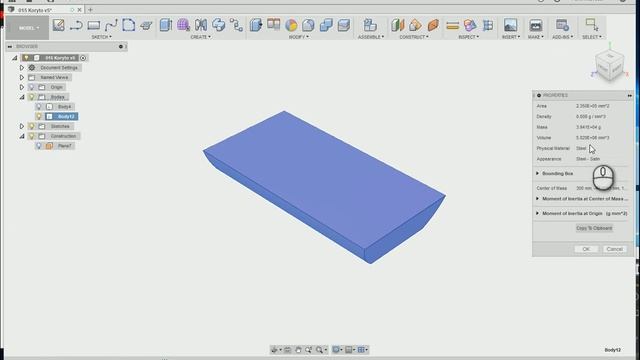Select the Create Sketch tool
The height and width of the screenshot is (360, 640).
pos(58,25)
